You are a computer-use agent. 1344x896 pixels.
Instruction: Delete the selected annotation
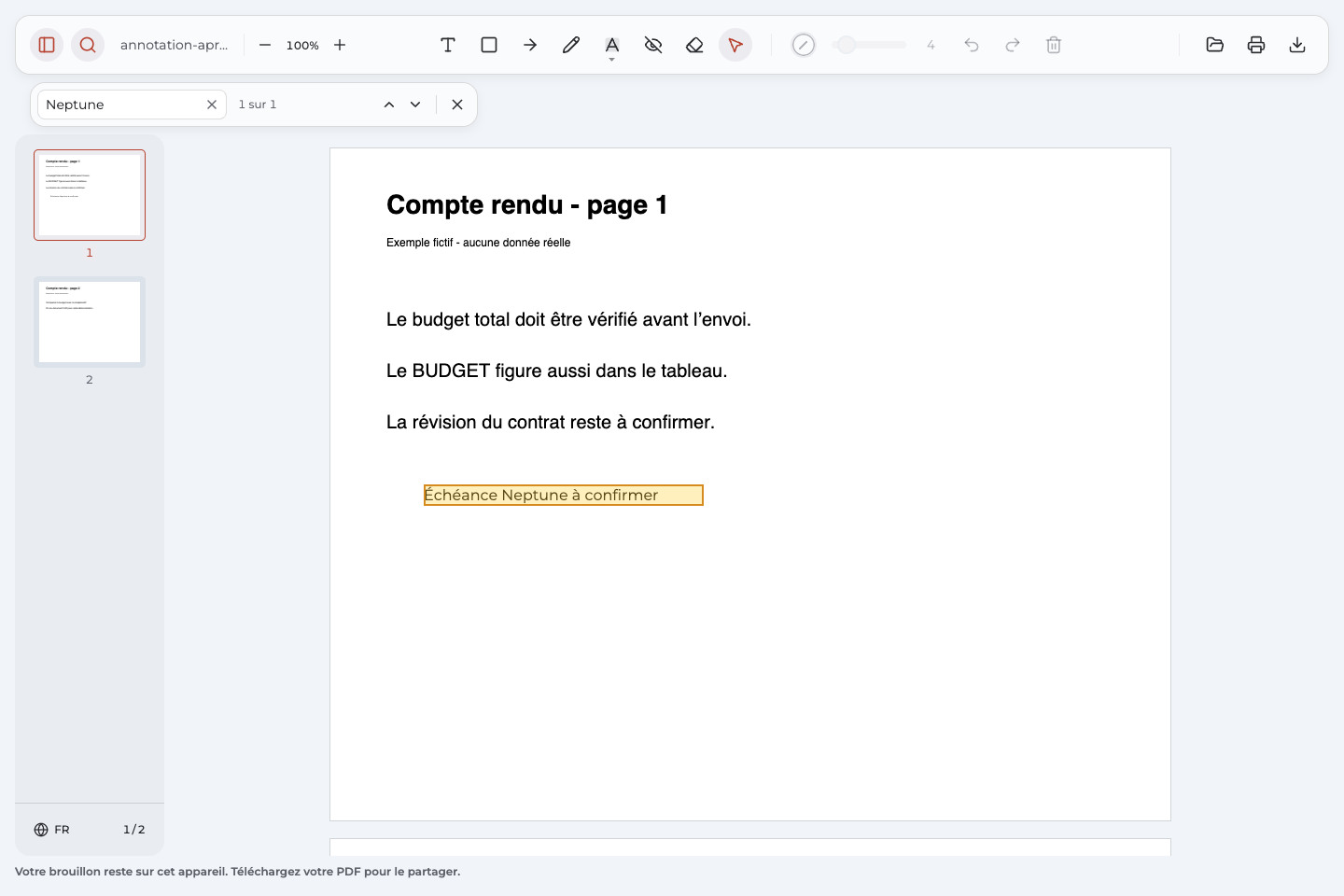tap(1054, 45)
